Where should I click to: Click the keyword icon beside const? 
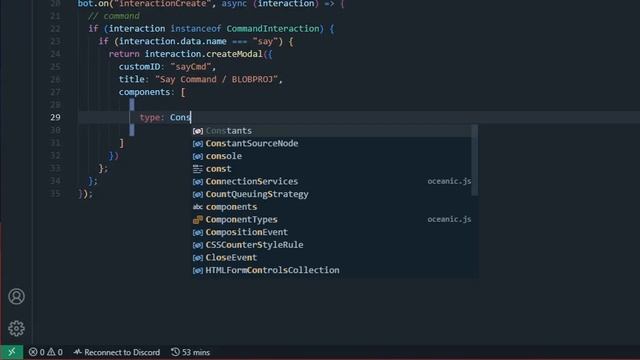point(198,169)
